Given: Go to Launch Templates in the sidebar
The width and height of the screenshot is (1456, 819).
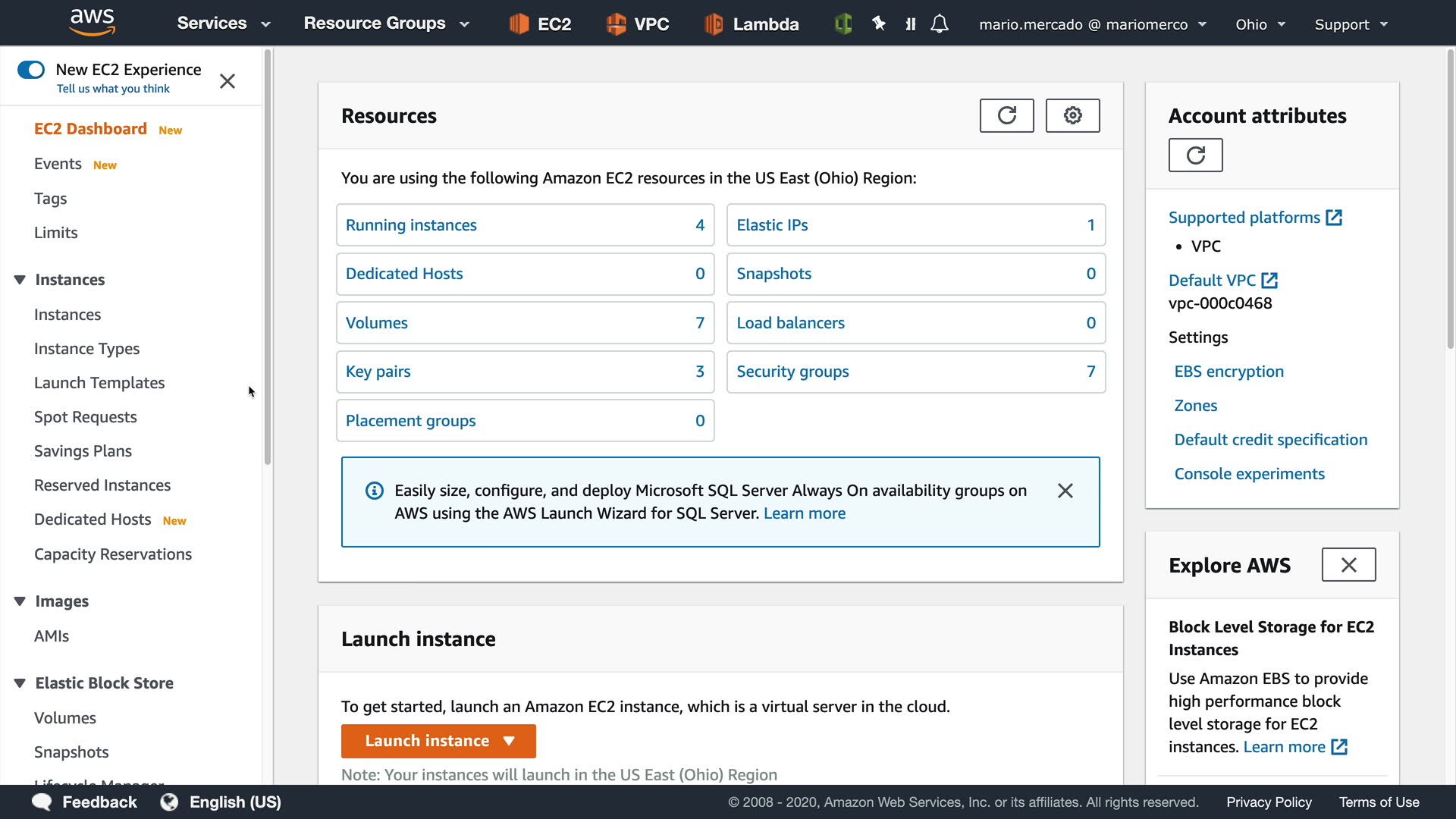Looking at the screenshot, I should click(99, 383).
